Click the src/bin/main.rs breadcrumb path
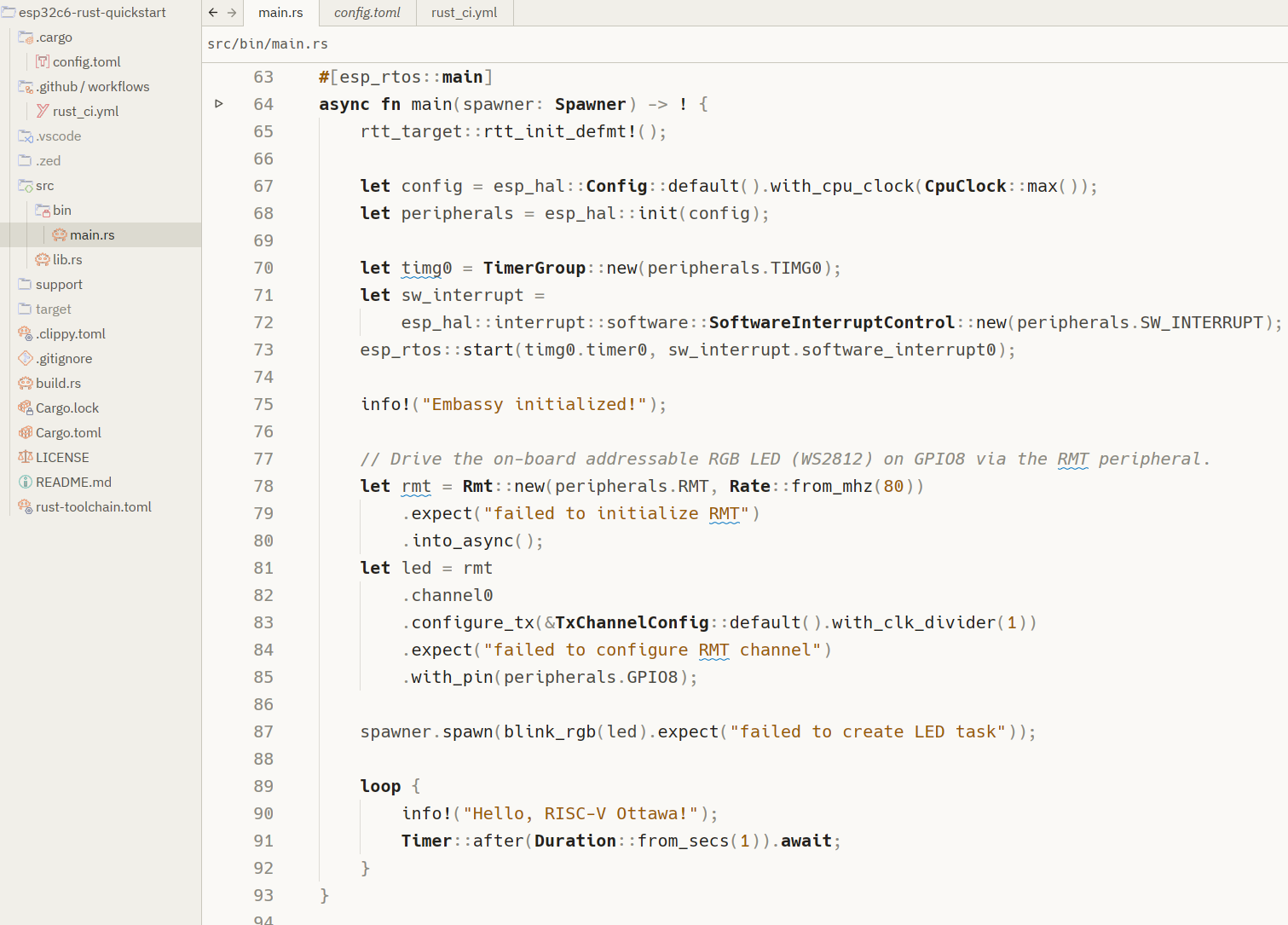Screen dimensions: 1288x925 (268, 43)
